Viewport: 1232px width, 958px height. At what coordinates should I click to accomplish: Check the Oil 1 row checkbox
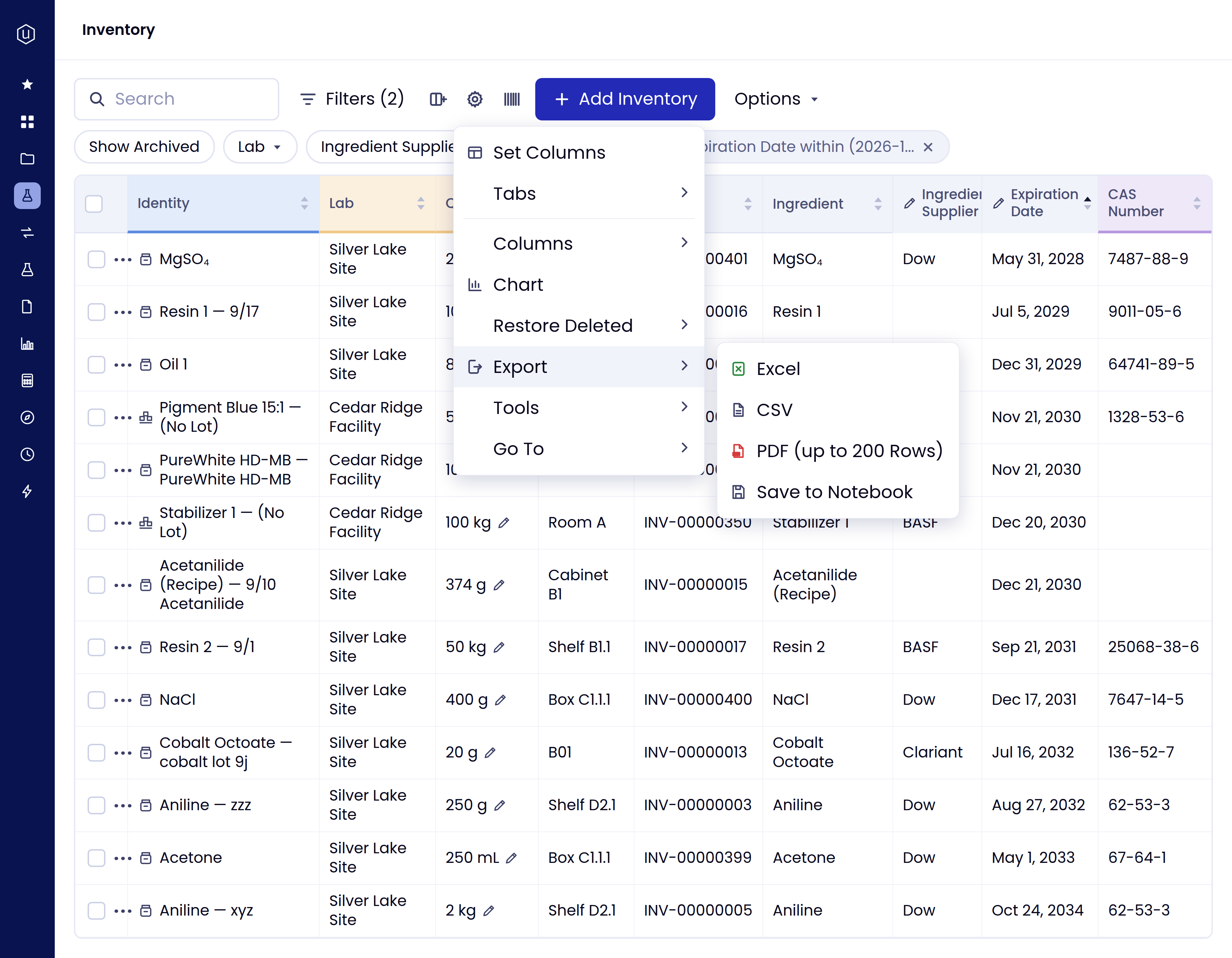coord(97,364)
